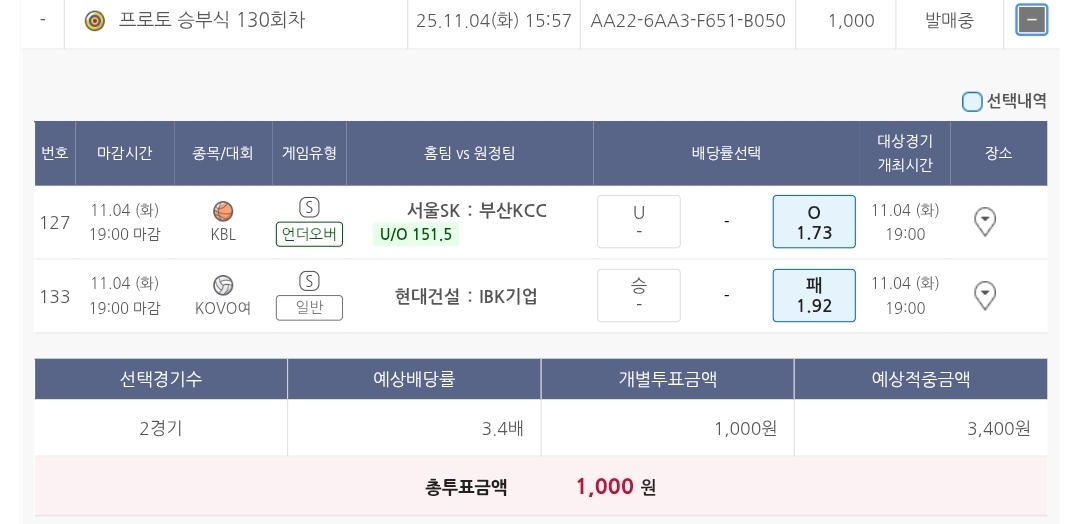Click the 언더오버 game type tag

[309, 234]
